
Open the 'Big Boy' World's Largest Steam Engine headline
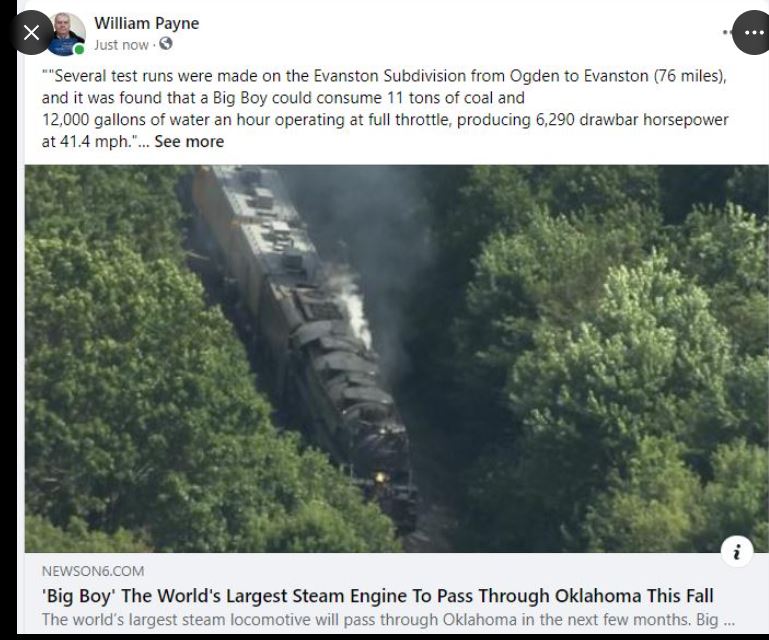[377, 596]
